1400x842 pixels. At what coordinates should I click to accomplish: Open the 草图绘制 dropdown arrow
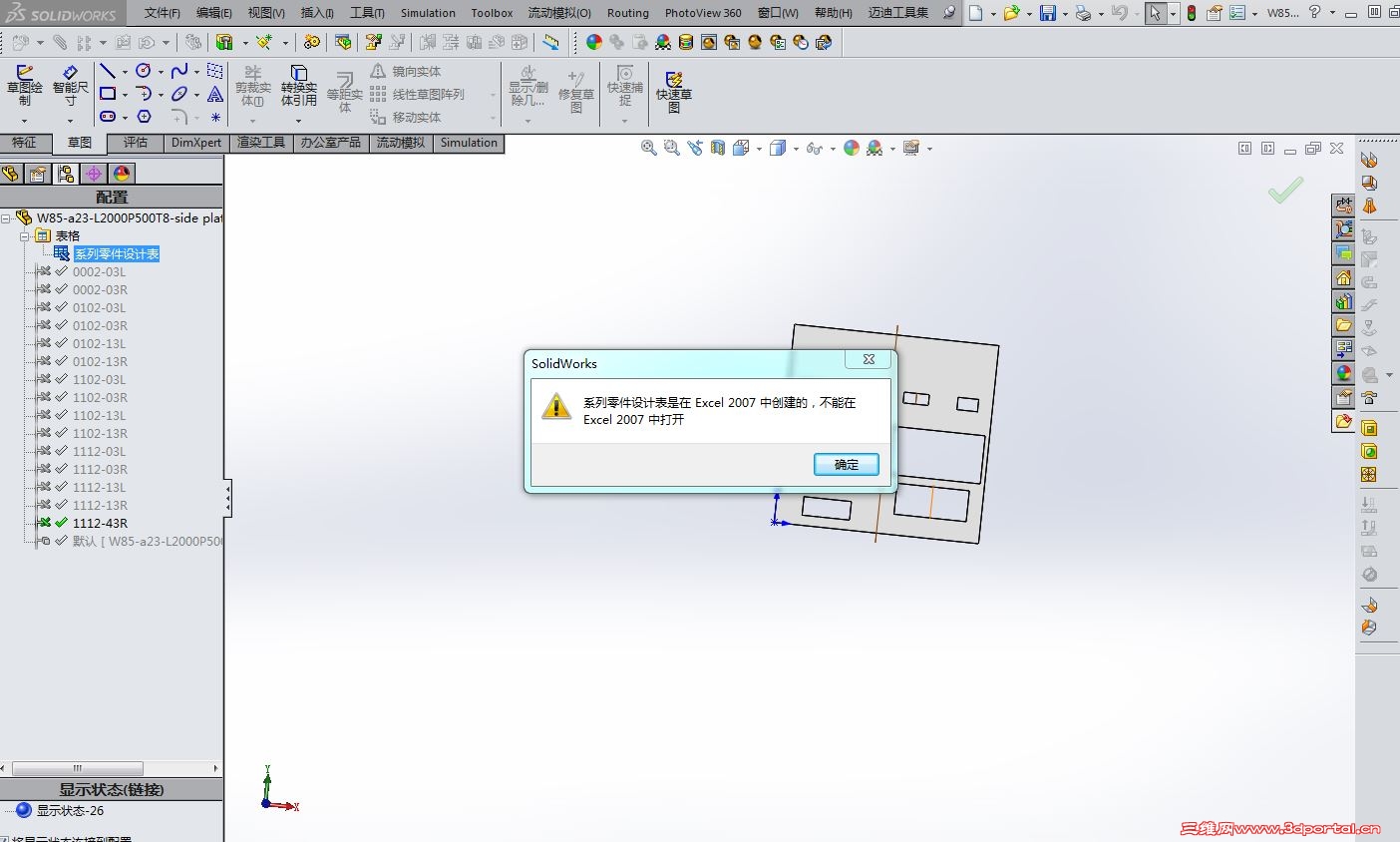pos(25,122)
